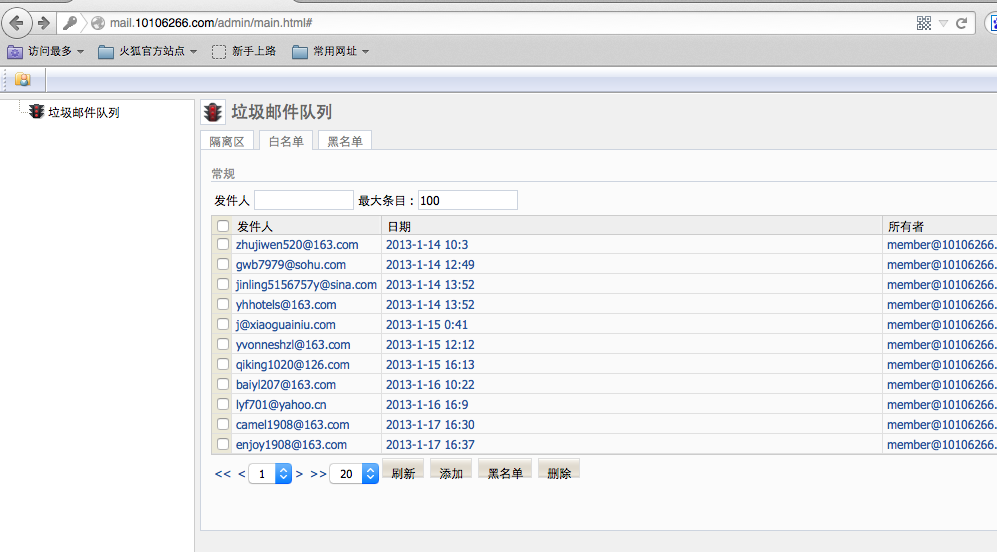Click the user icon in the admin toolbar
Screen dimensions: 997x552
pyautogui.click(x=23, y=79)
